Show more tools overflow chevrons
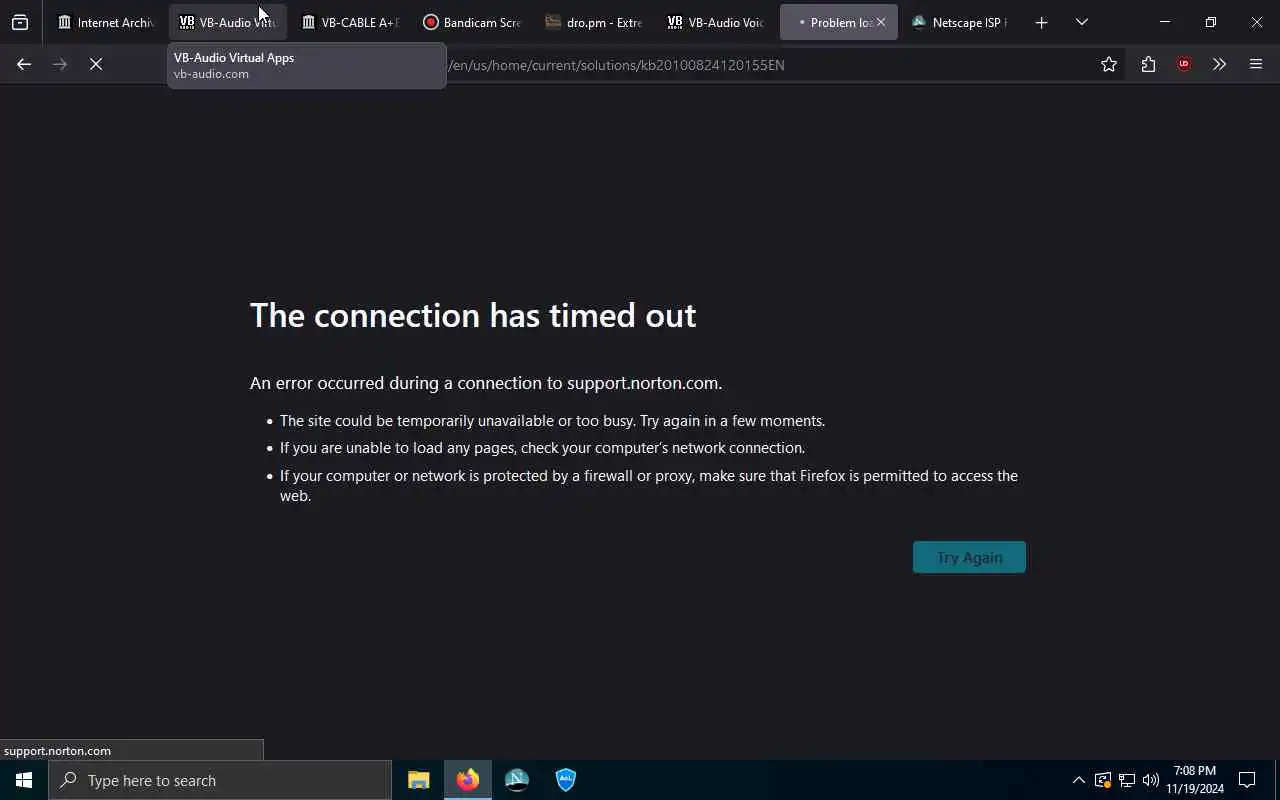Image resolution: width=1280 pixels, height=800 pixels. point(1219,64)
